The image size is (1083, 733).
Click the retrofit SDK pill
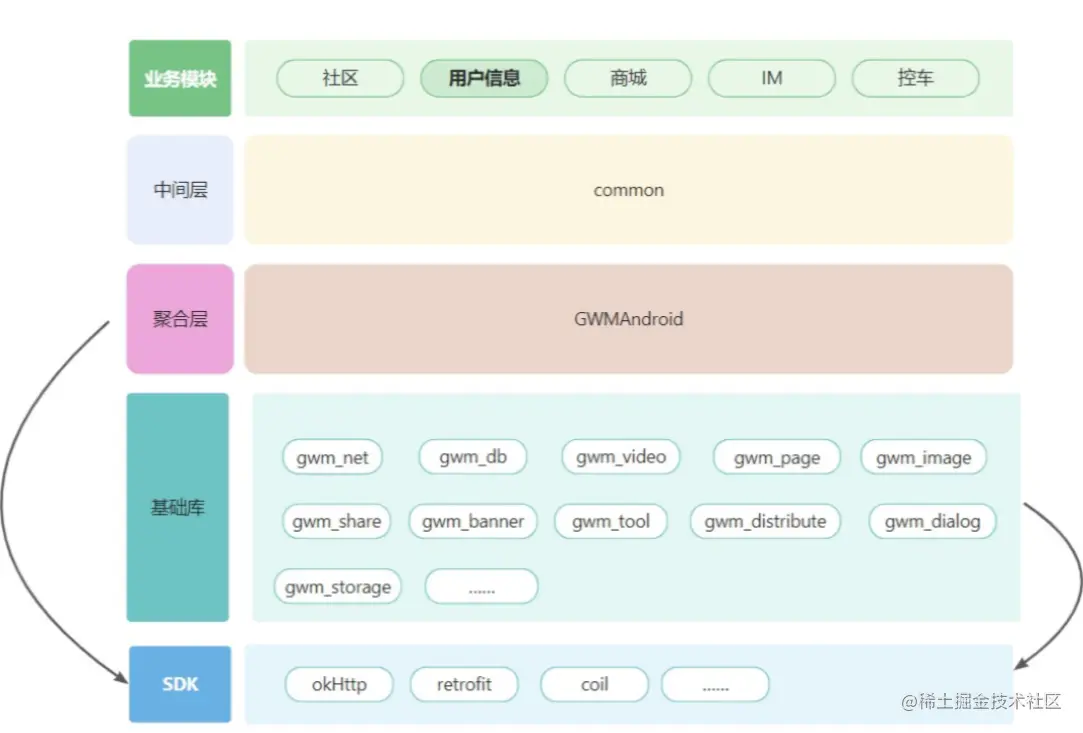coord(464,684)
